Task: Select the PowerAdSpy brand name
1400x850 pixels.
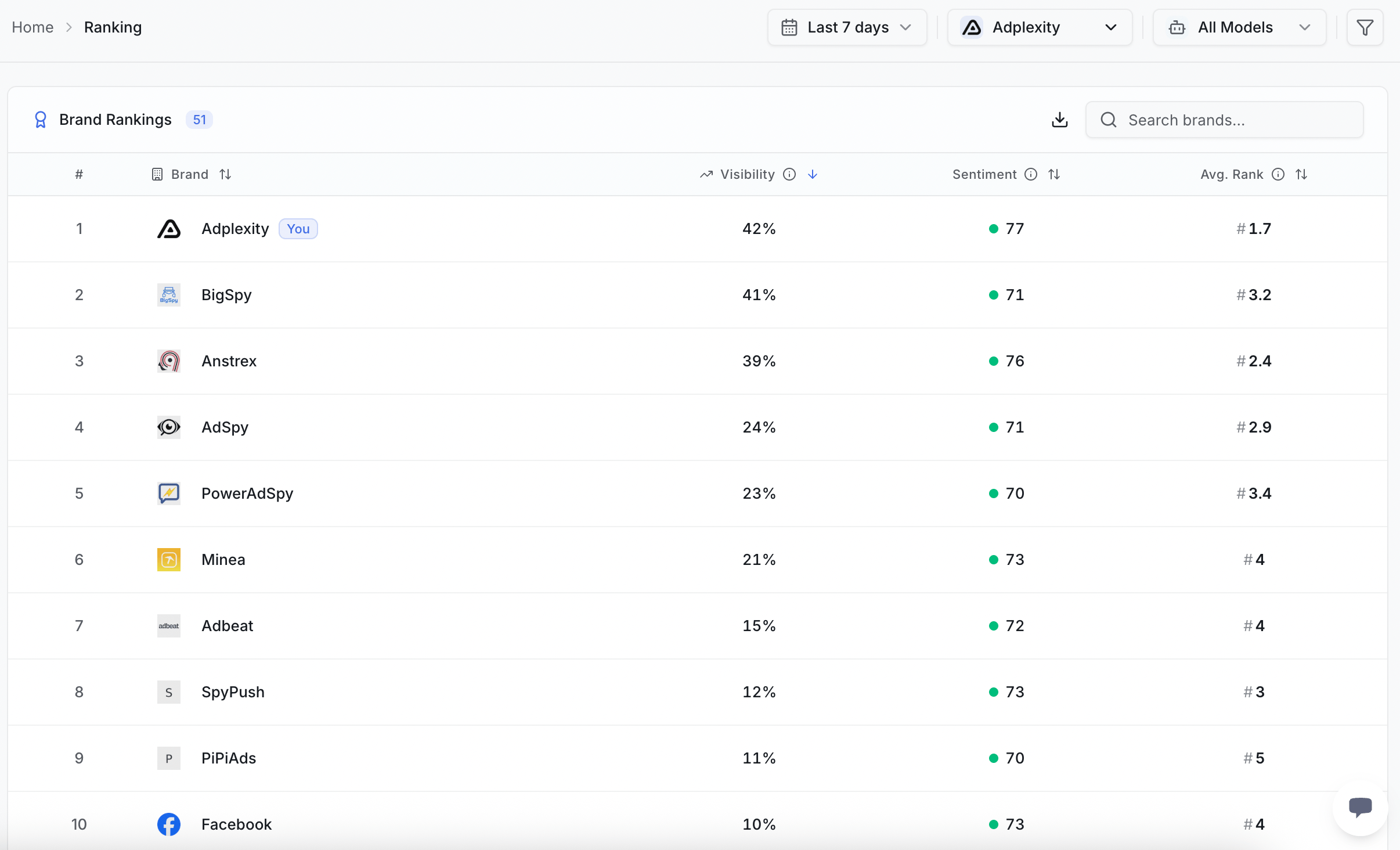Action: pyautogui.click(x=247, y=494)
